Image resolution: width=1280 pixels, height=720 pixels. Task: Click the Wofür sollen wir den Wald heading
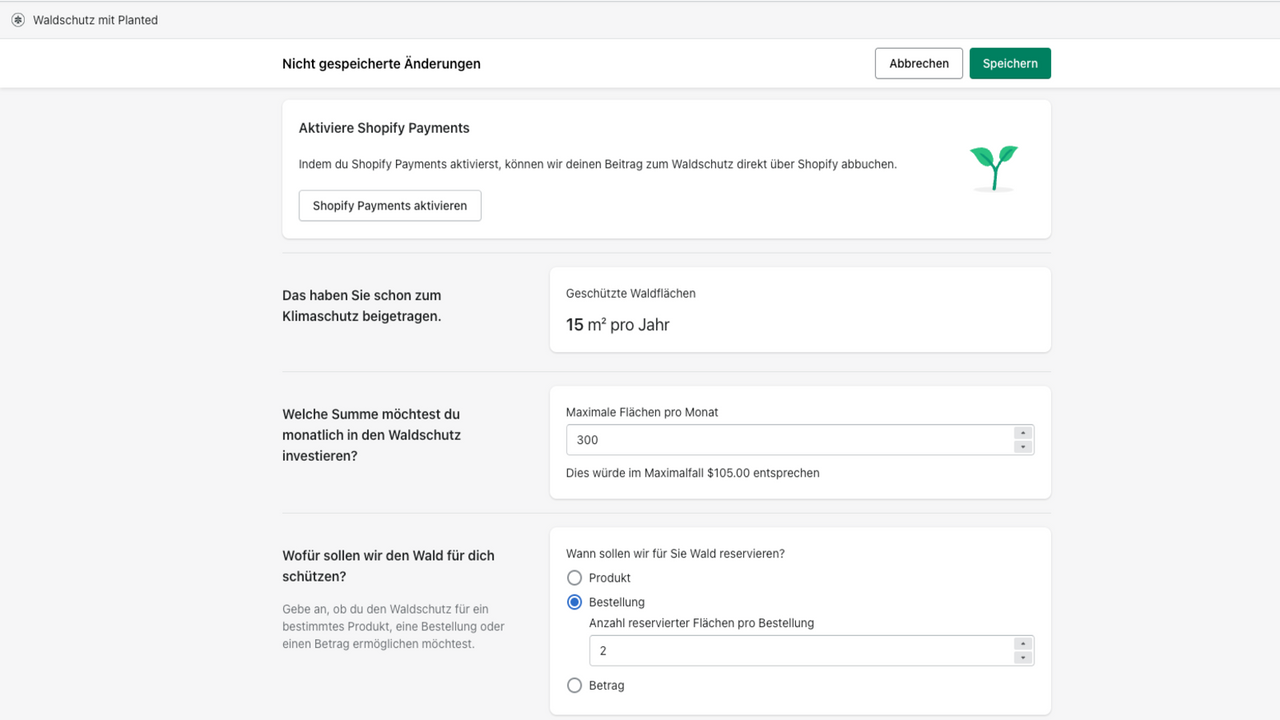pos(388,566)
